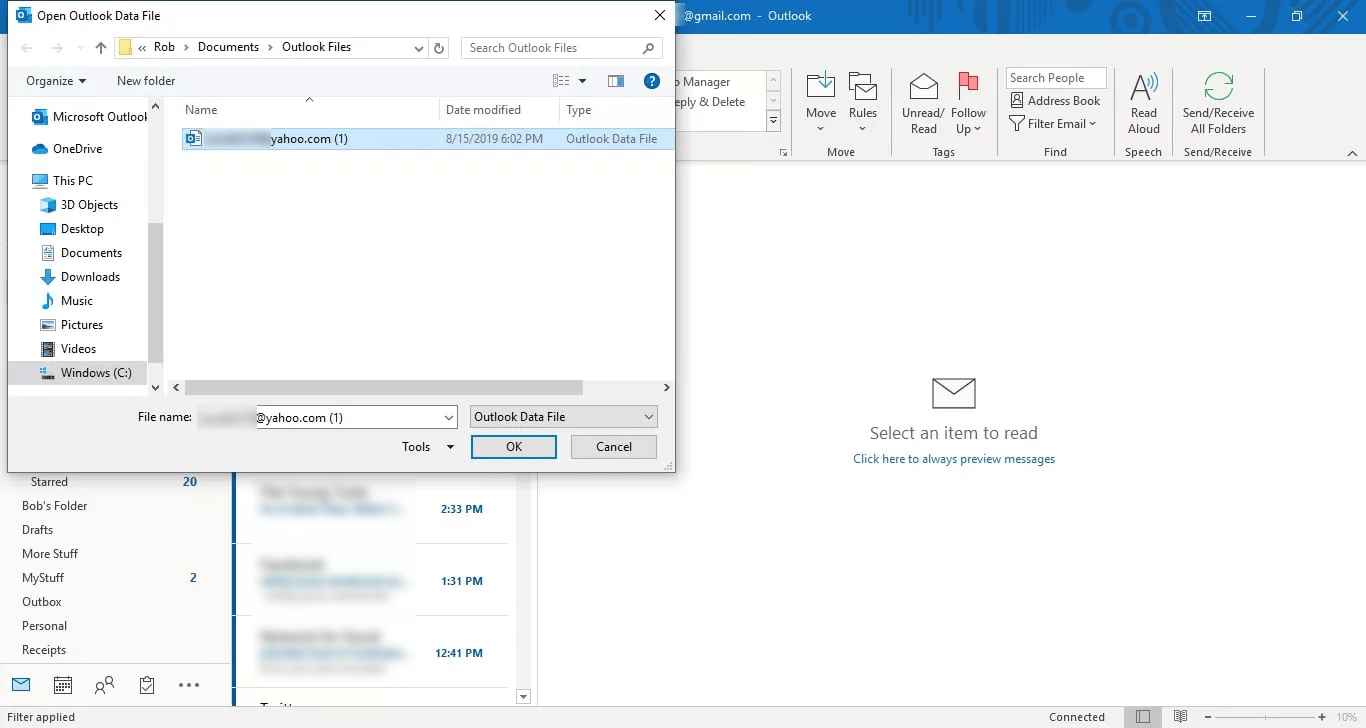1366x728 pixels.
Task: Click Unread/Read in the Tags group
Action: pyautogui.click(x=923, y=103)
